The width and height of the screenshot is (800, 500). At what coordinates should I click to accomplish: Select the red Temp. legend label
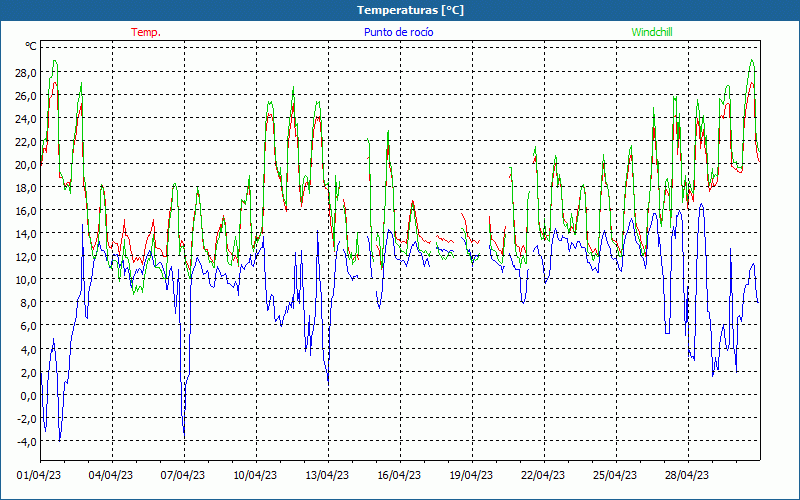click(x=146, y=32)
